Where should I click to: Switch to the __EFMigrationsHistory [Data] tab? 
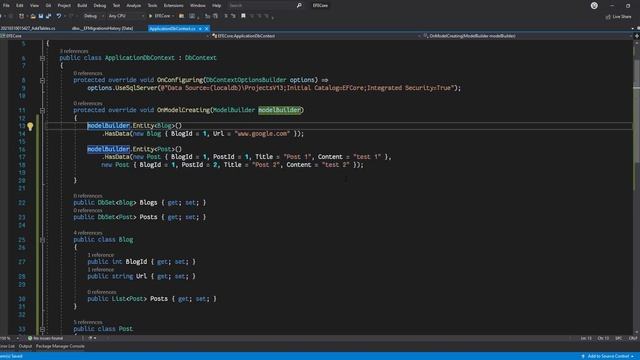102,29
